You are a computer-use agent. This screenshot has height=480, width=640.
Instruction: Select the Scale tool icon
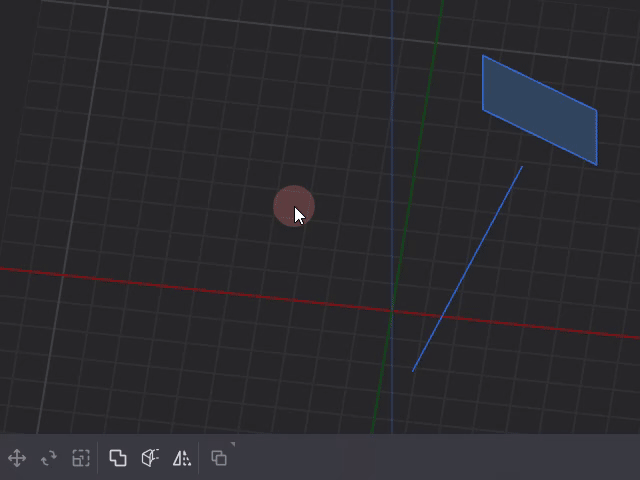81,458
